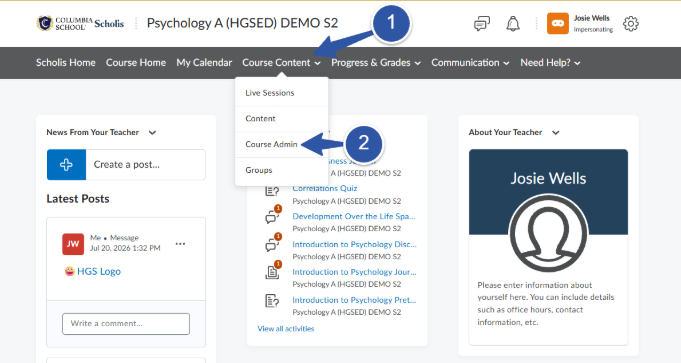Open the Correlations Quiz link
The width and height of the screenshot is (681, 363).
coord(324,188)
